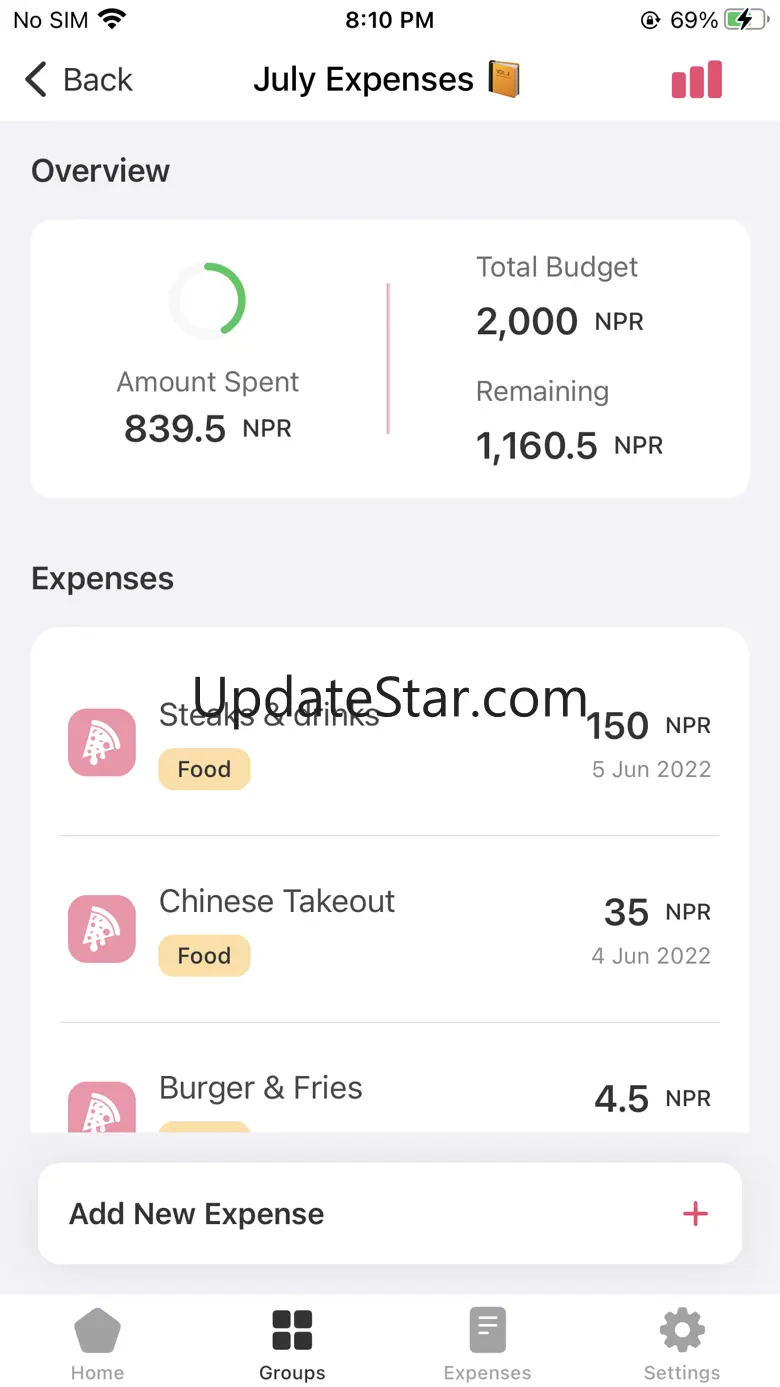Open the Chinese Takeout expense entry
The width and height of the screenshot is (780, 1387).
(277, 902)
